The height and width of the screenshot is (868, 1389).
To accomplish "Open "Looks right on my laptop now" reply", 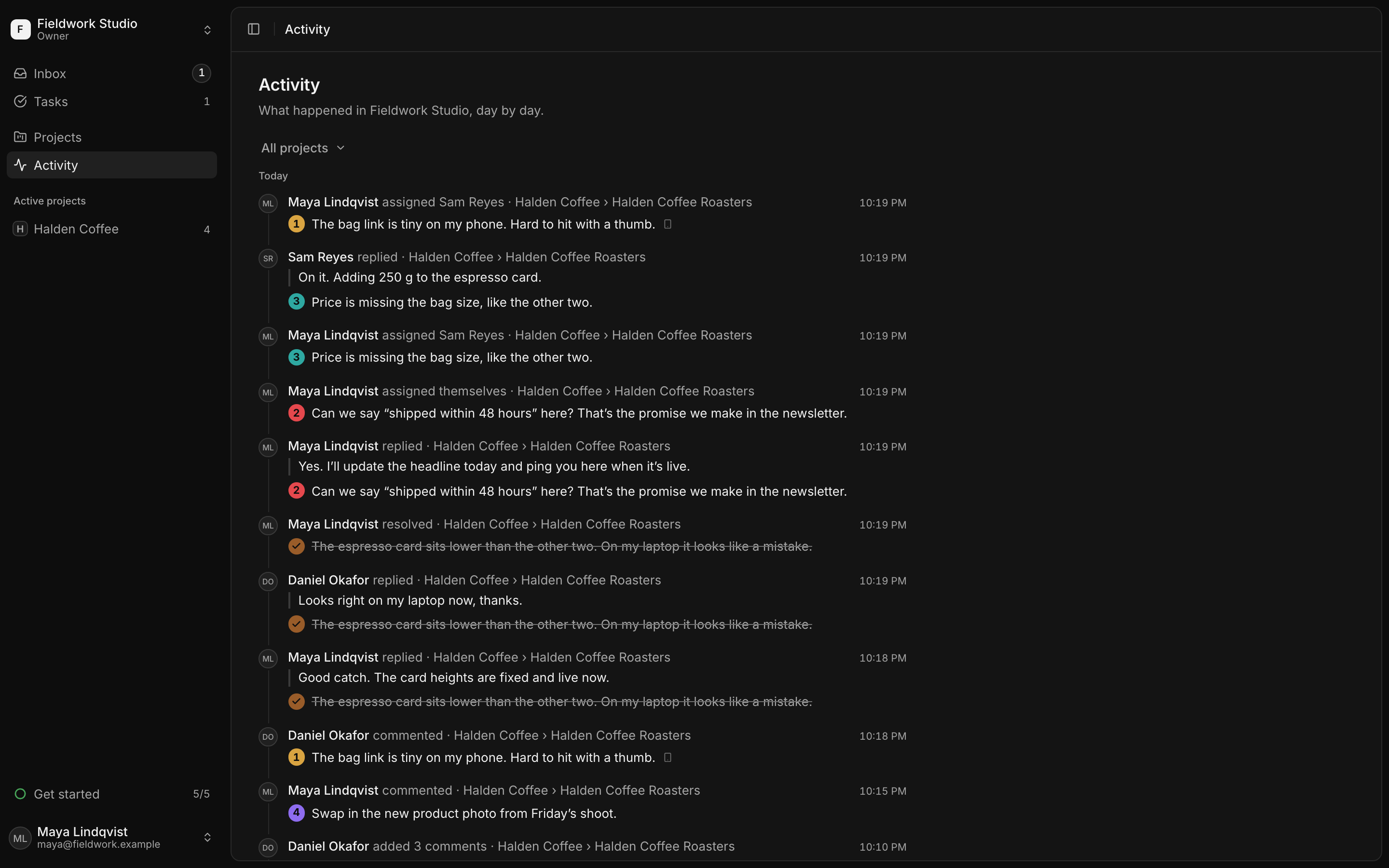I will click(x=410, y=600).
